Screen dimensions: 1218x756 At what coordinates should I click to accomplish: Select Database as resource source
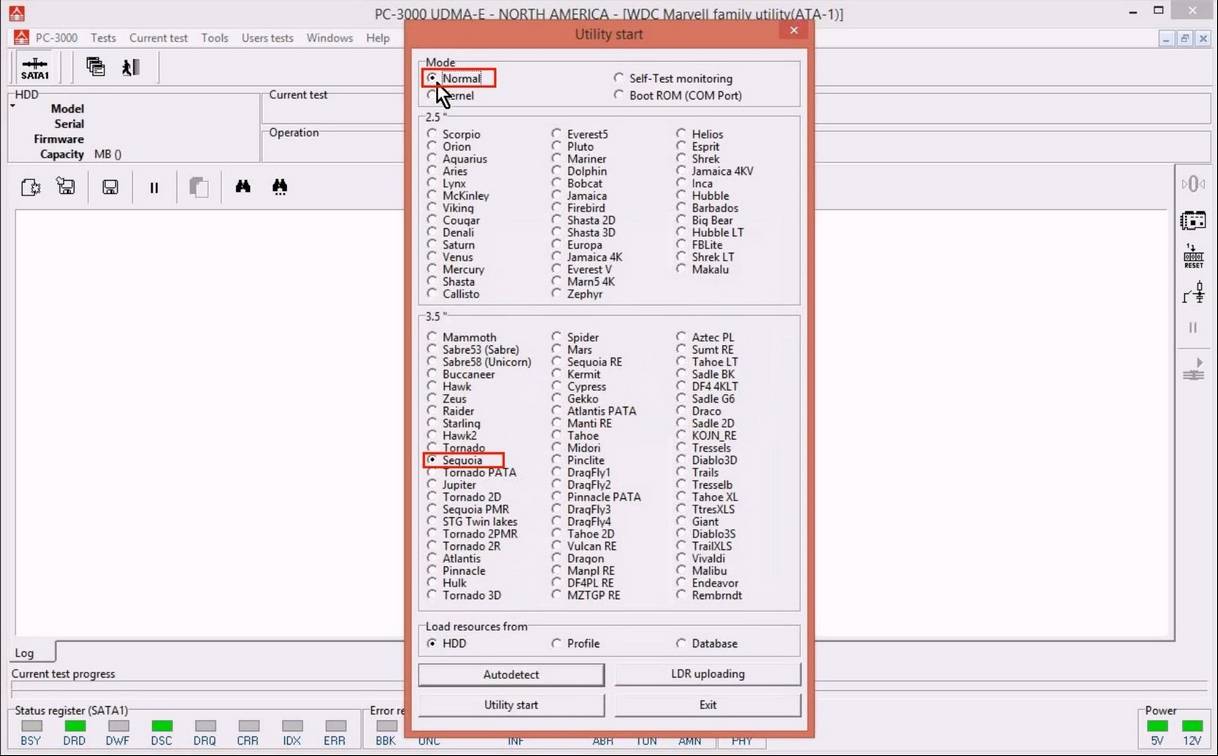[682, 643]
